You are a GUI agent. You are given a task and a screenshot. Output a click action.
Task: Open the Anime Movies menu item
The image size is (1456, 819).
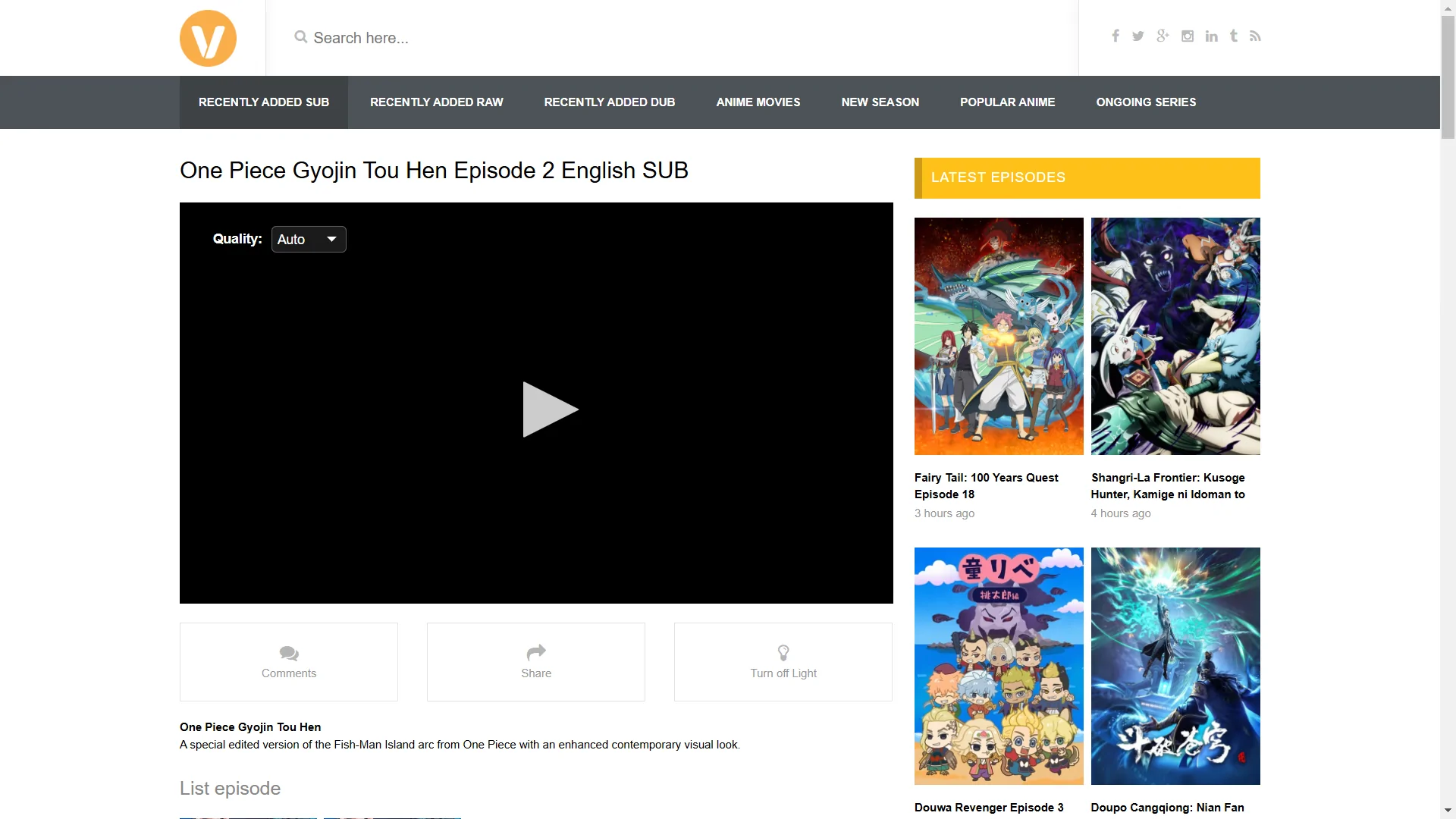pos(758,102)
